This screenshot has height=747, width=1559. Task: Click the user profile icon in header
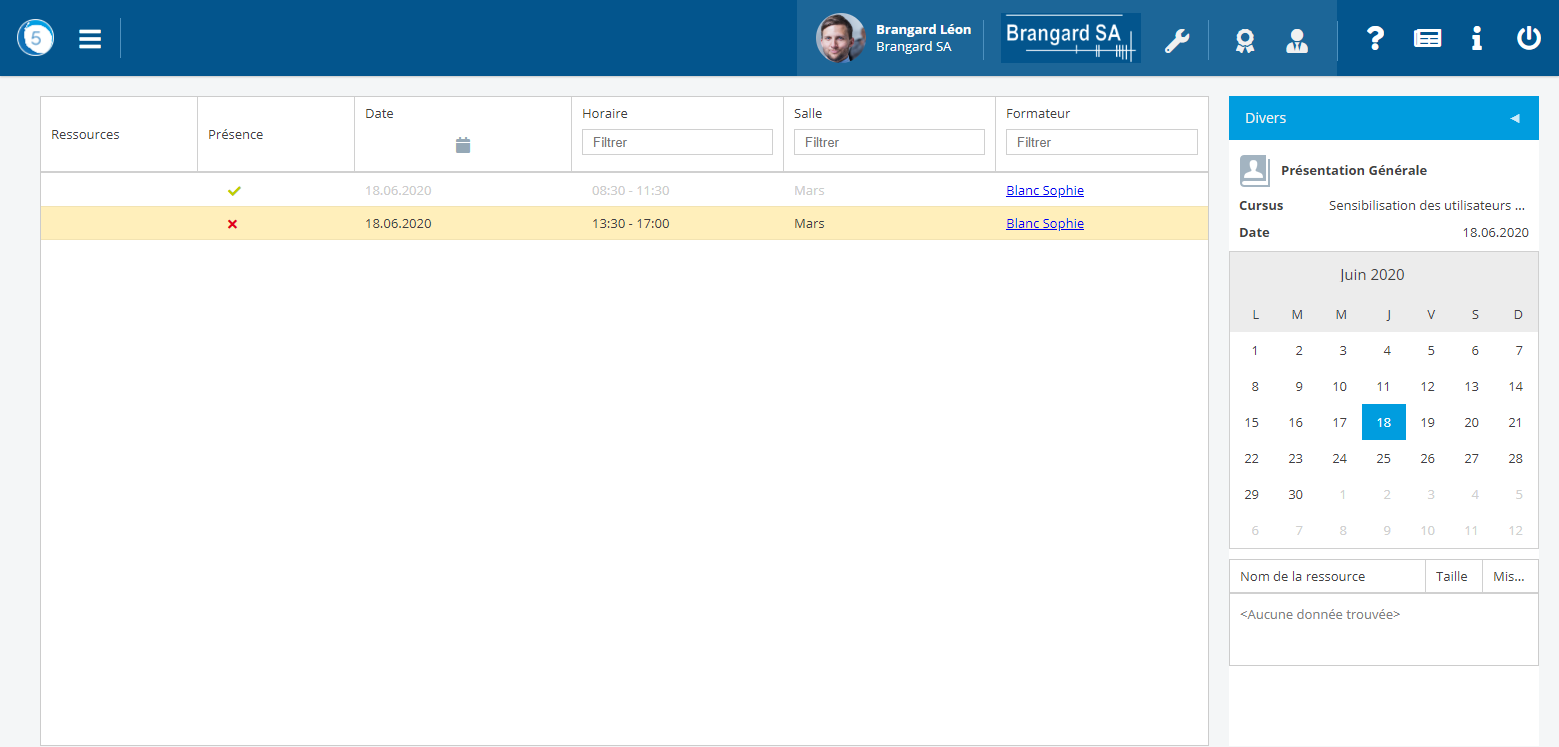coord(1297,40)
